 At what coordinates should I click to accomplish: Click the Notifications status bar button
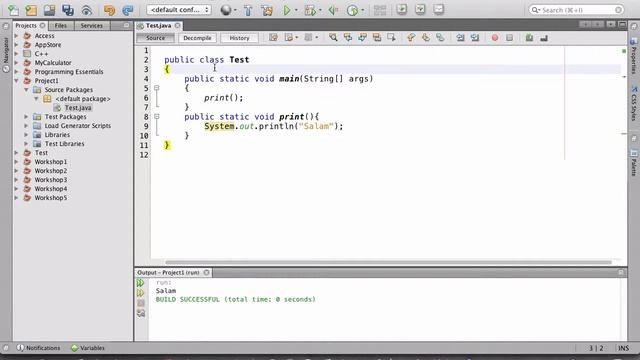click(38, 348)
